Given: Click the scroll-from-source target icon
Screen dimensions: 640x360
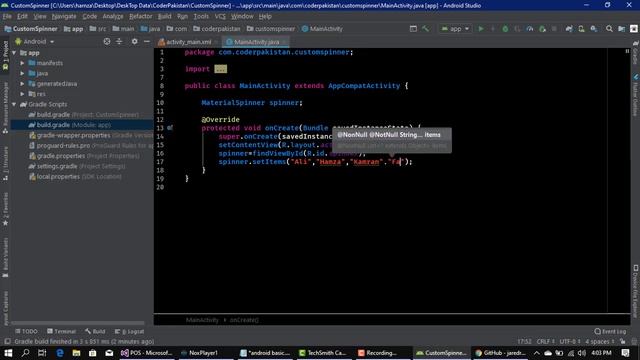Looking at the screenshot, I should pos(107,42).
